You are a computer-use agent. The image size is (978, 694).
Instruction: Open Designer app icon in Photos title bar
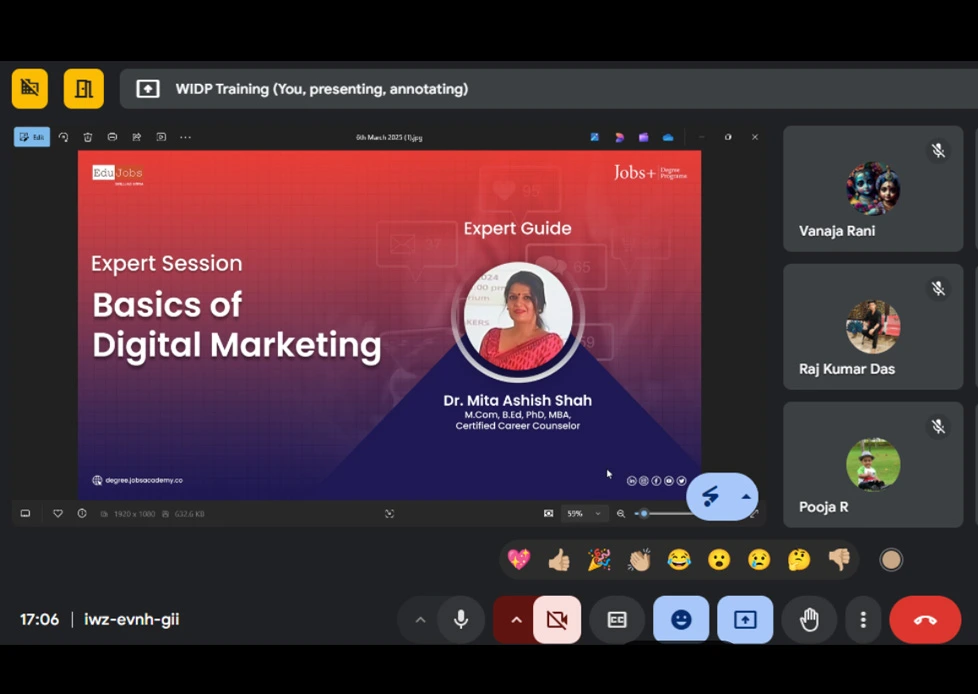[594, 137]
